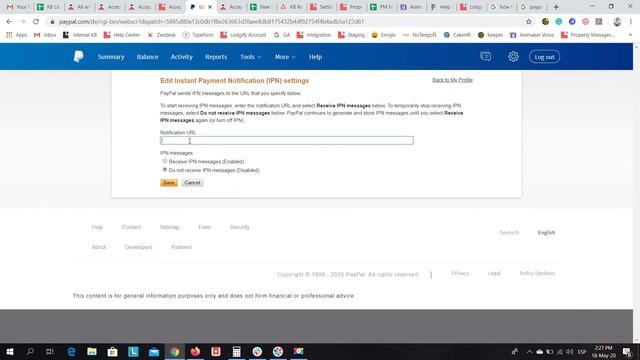Open the footer About link
640x360 pixels.
point(98,247)
